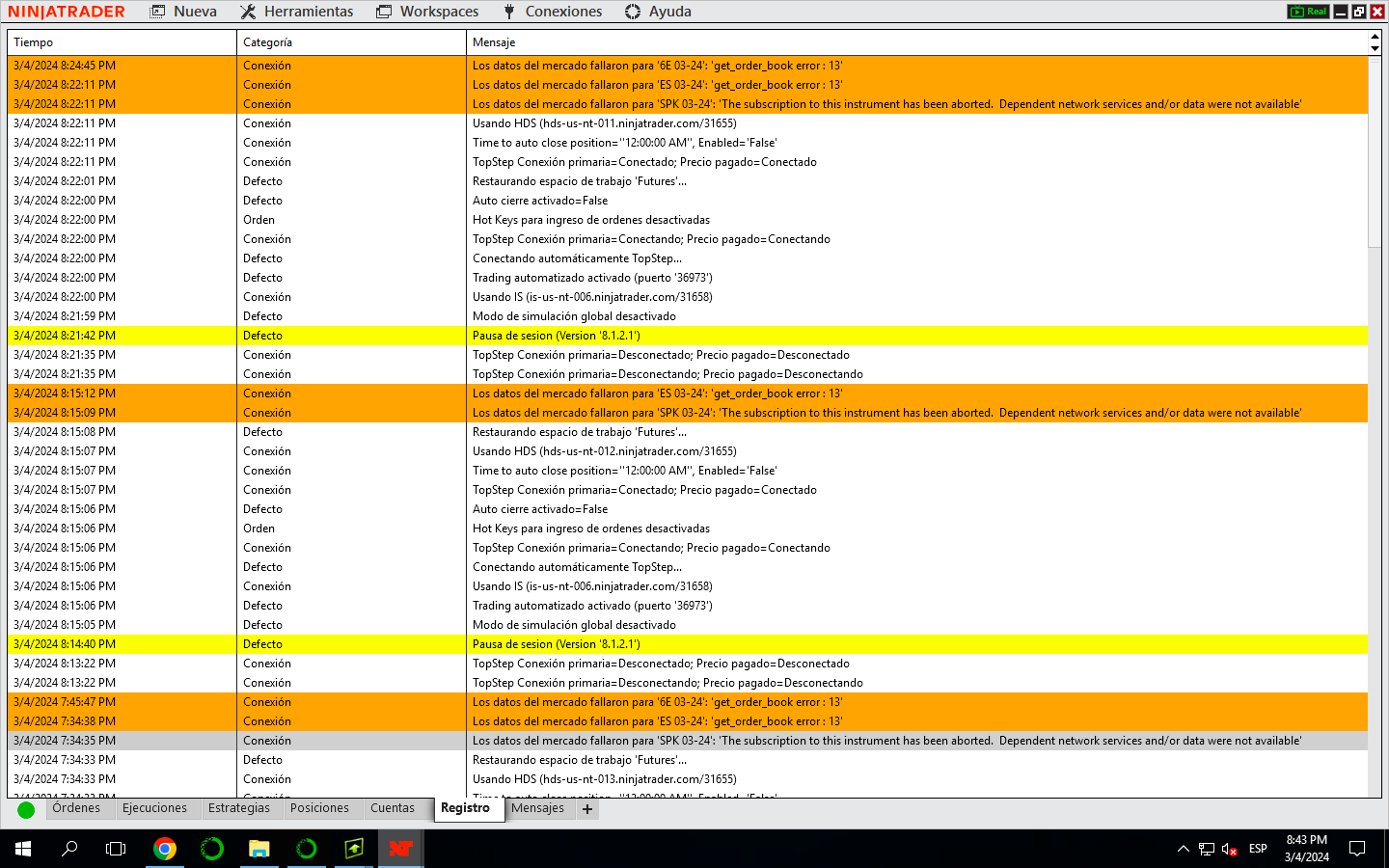Select 'Pausa de sesion' message at 8:14:40 PM
The width and height of the screenshot is (1389, 868).
click(916, 644)
